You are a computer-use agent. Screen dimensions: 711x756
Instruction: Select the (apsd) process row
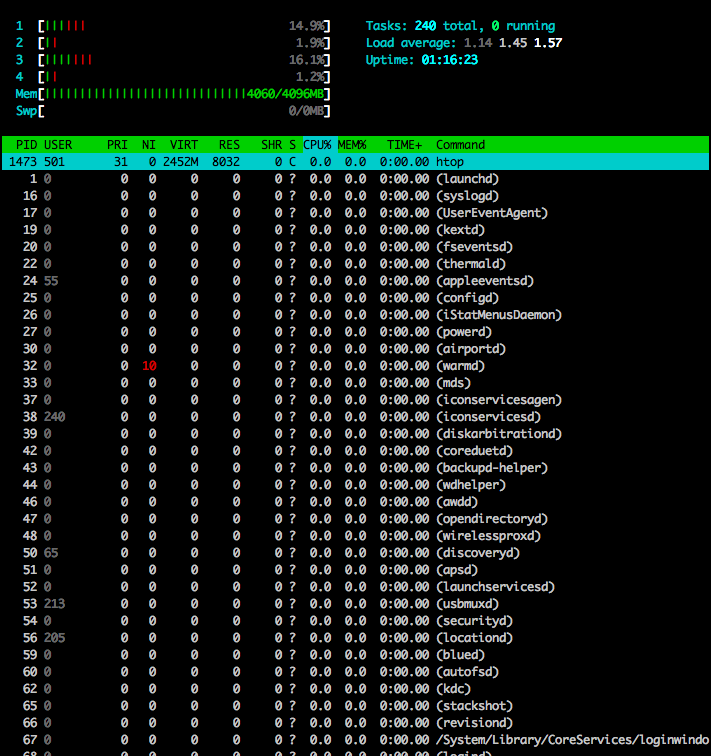click(355, 570)
